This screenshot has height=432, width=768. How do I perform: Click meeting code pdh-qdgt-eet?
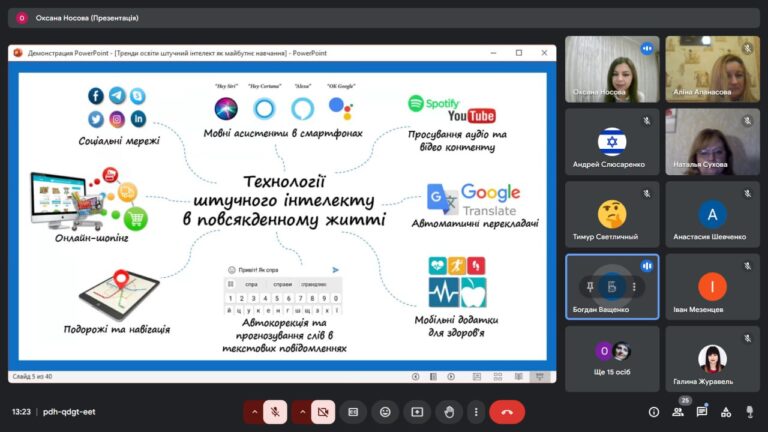pyautogui.click(x=69, y=412)
